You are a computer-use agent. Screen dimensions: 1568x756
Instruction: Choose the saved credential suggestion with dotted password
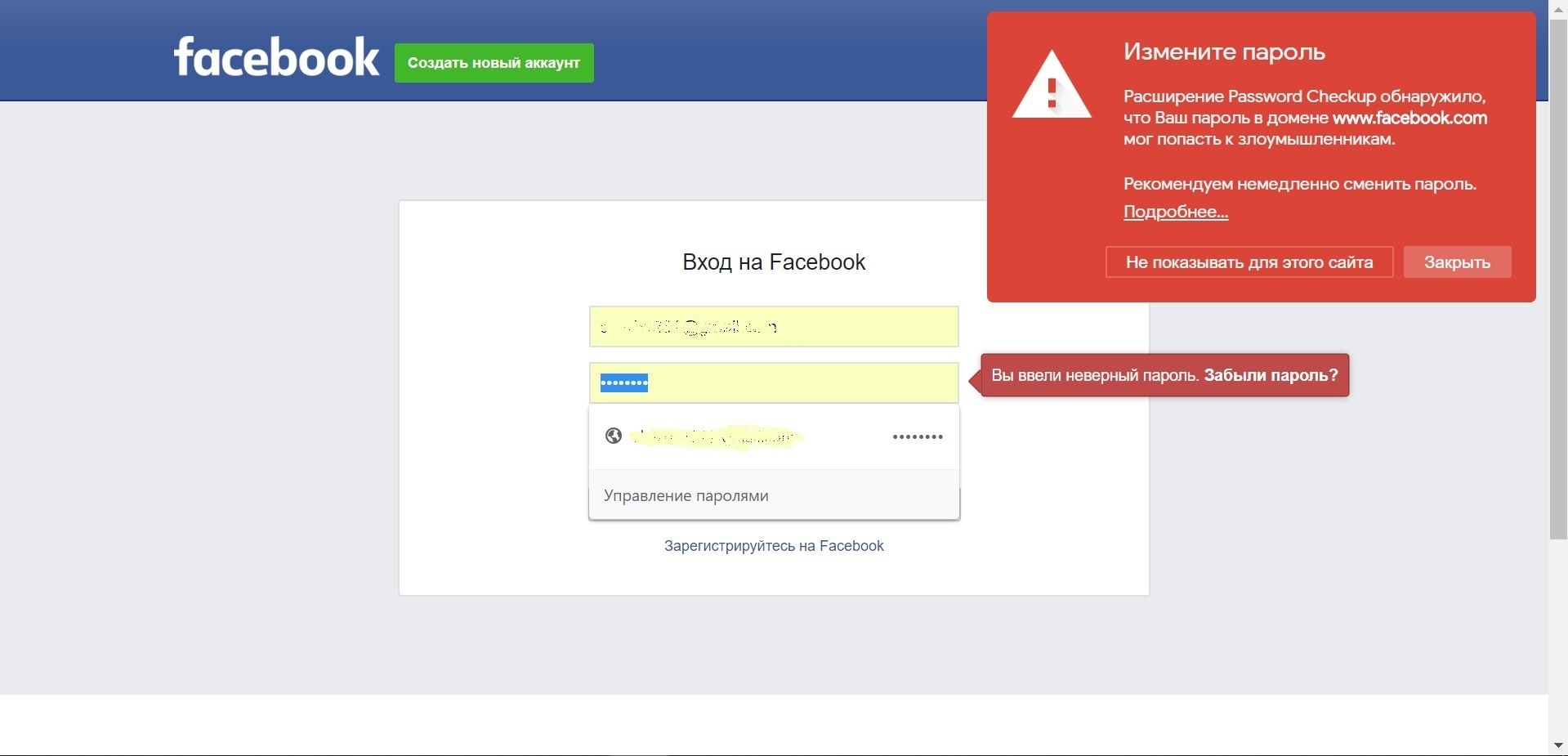(774, 436)
